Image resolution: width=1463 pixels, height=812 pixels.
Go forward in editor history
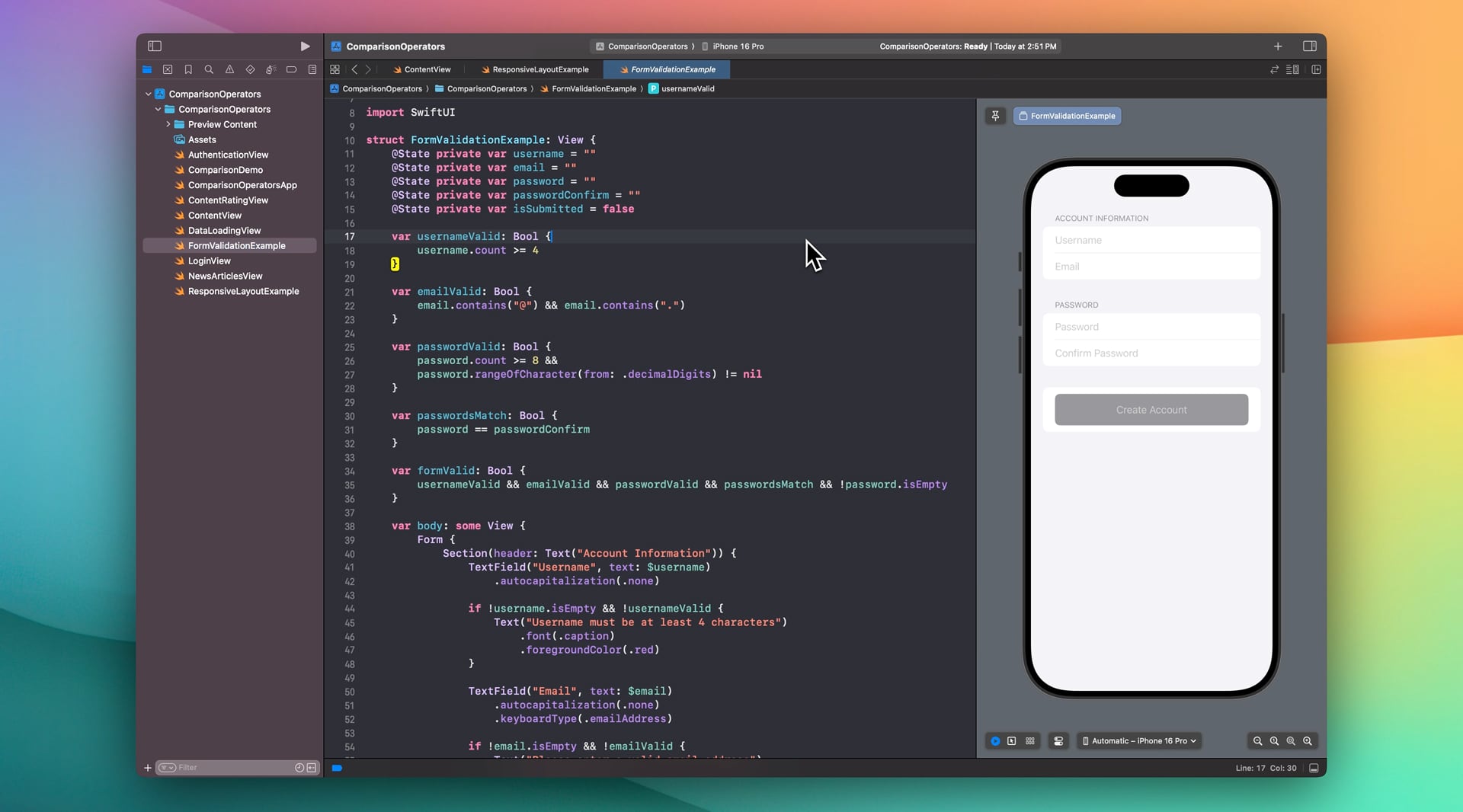click(368, 69)
